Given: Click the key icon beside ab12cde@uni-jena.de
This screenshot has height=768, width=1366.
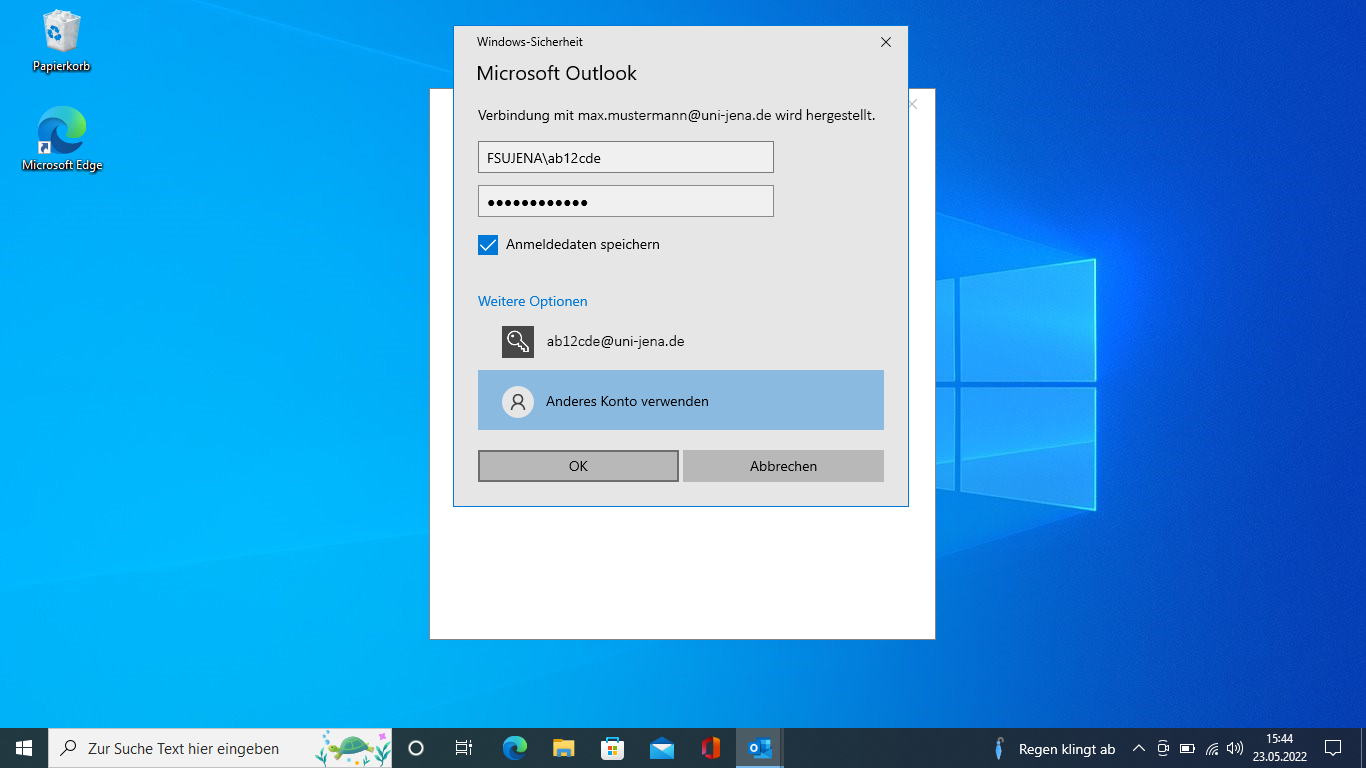Looking at the screenshot, I should point(518,342).
